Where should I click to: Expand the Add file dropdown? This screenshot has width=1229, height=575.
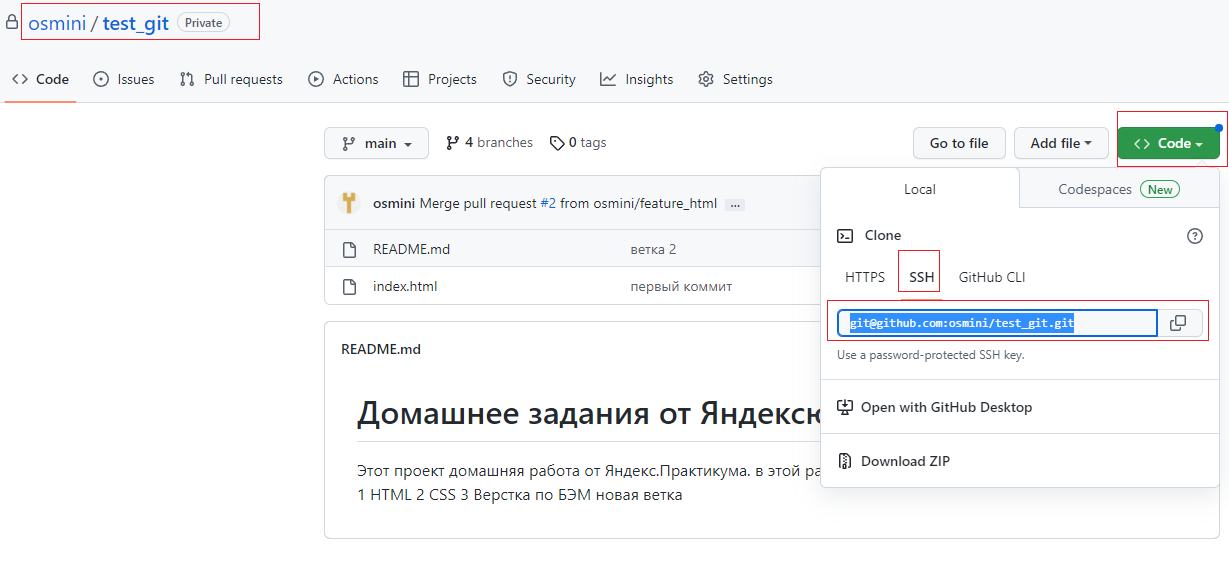(1060, 143)
